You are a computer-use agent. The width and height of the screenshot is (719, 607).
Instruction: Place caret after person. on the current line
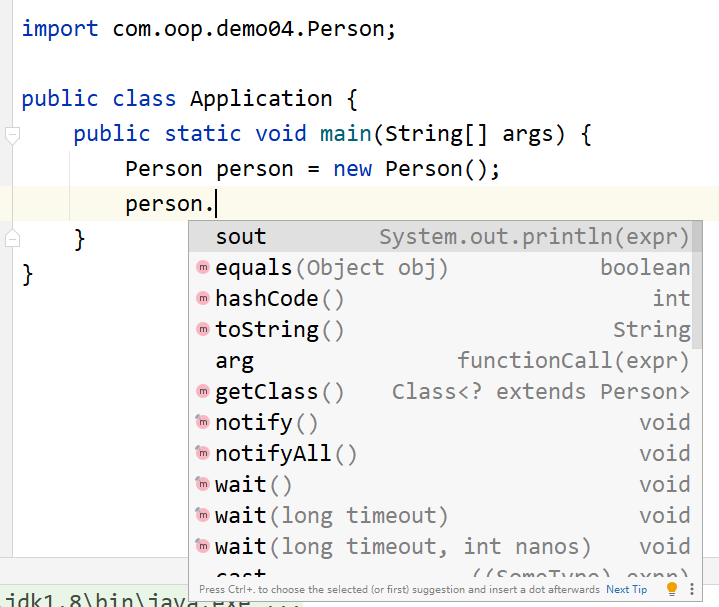tap(216, 204)
